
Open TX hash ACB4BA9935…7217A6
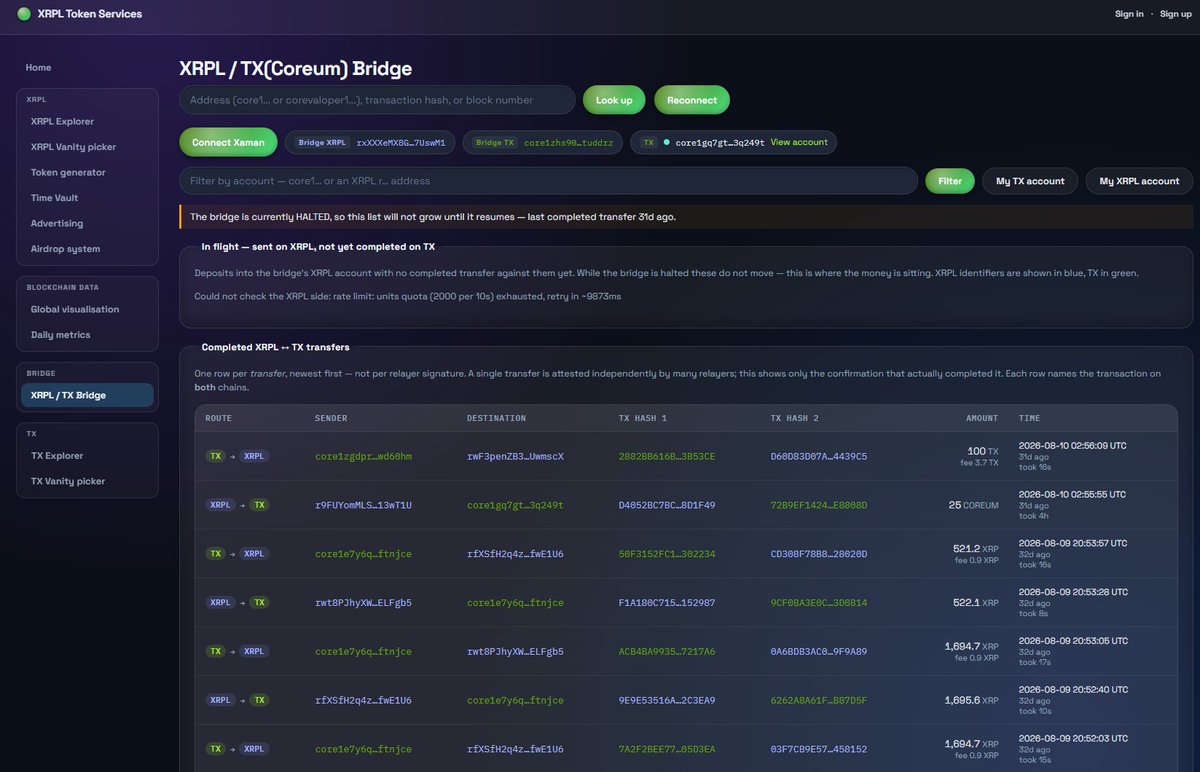point(667,652)
